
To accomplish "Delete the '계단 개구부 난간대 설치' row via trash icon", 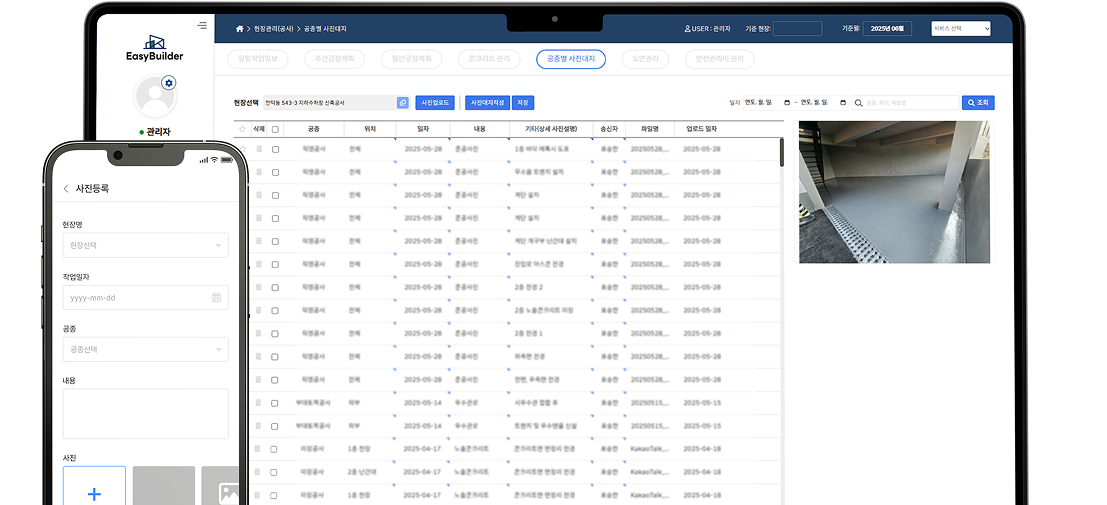I will coord(259,241).
